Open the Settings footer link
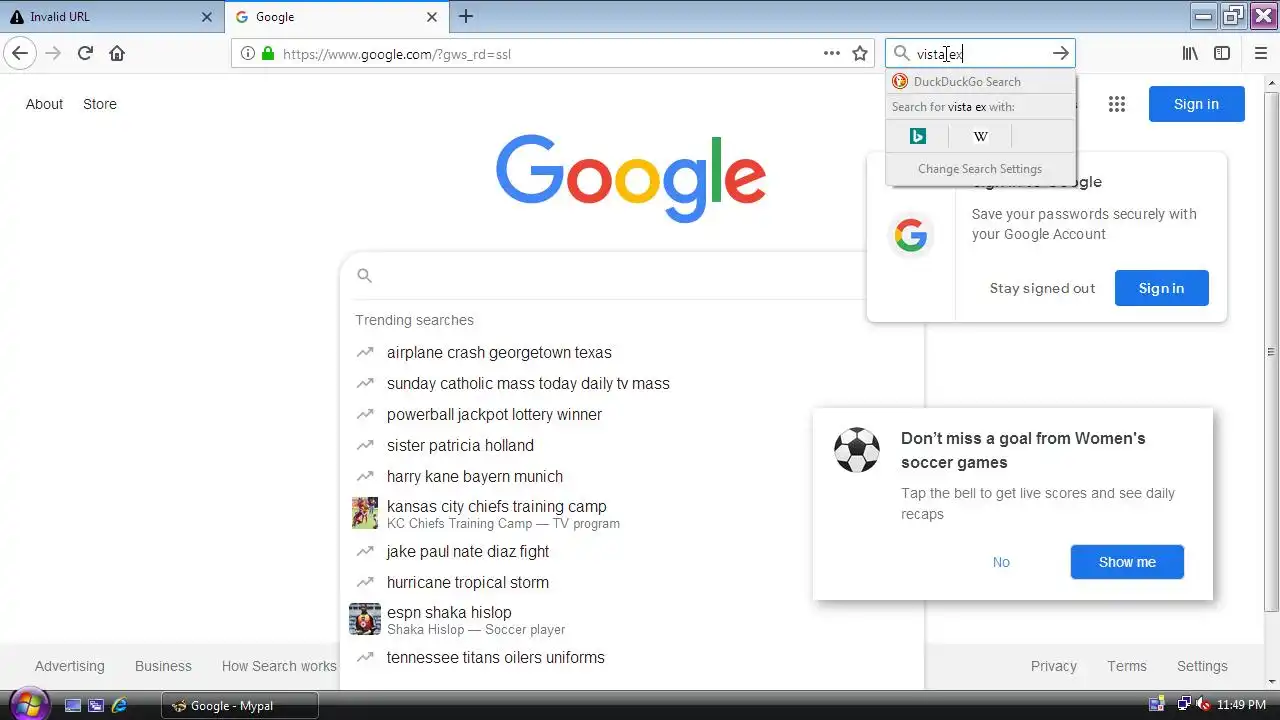This screenshot has width=1280, height=720. (1202, 666)
